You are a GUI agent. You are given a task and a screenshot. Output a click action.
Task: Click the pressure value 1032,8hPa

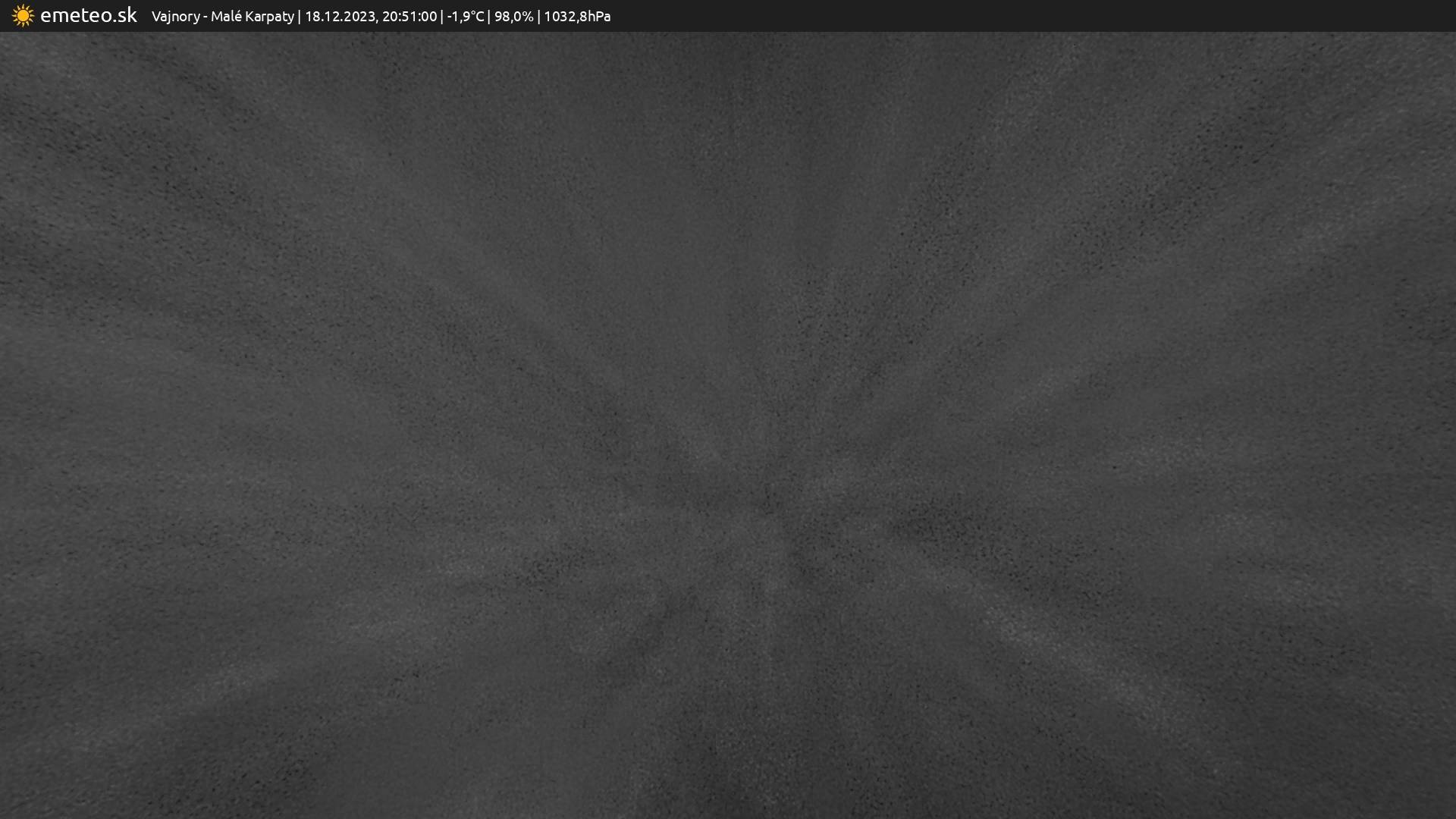576,16
